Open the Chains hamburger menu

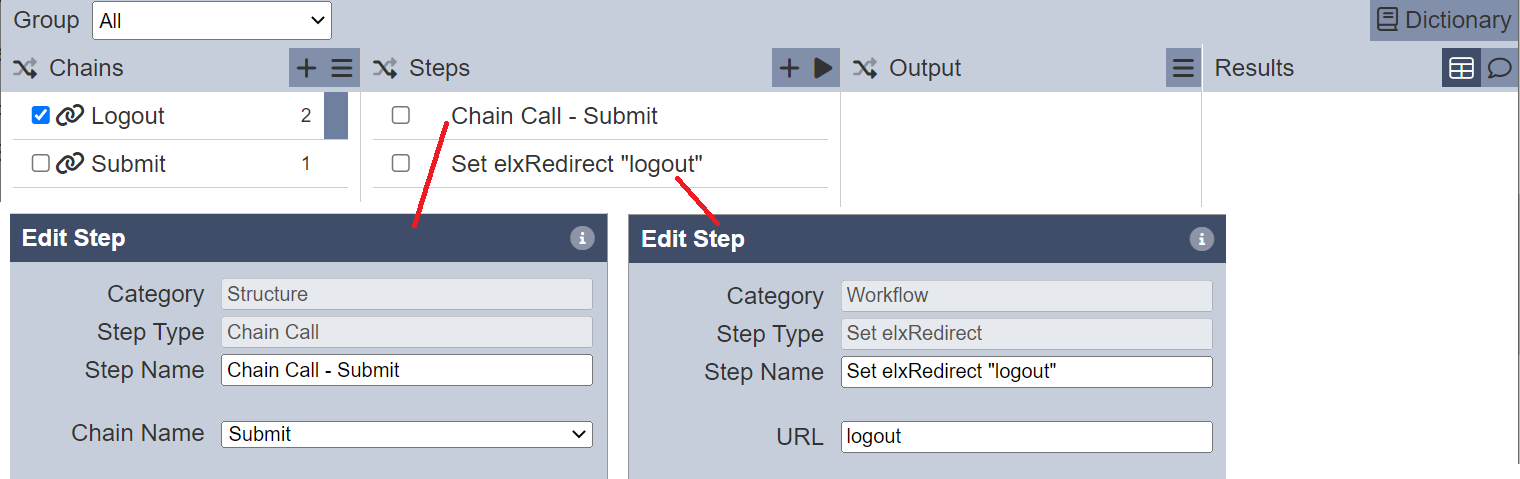[342, 68]
